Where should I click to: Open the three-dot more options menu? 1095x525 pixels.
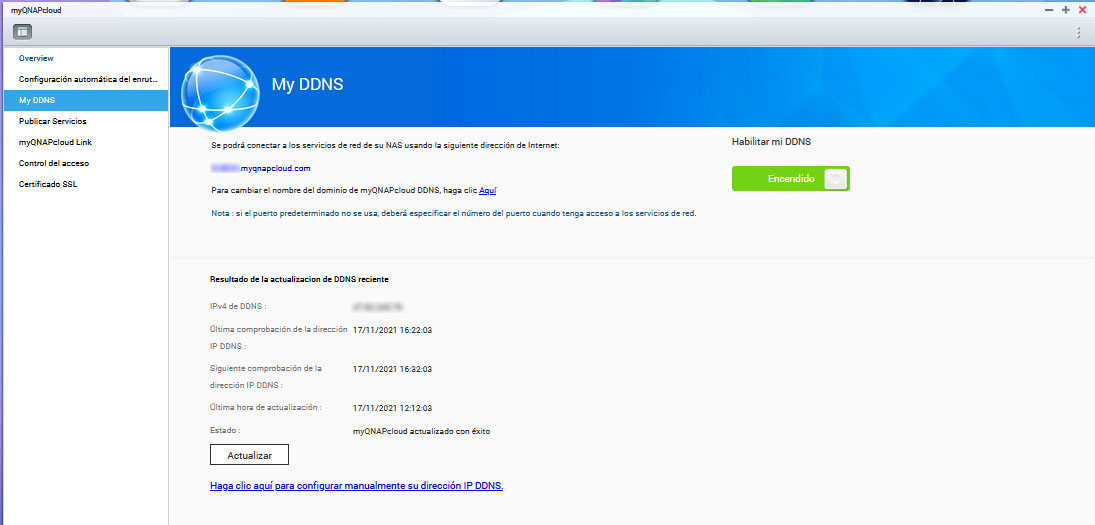point(1078,32)
